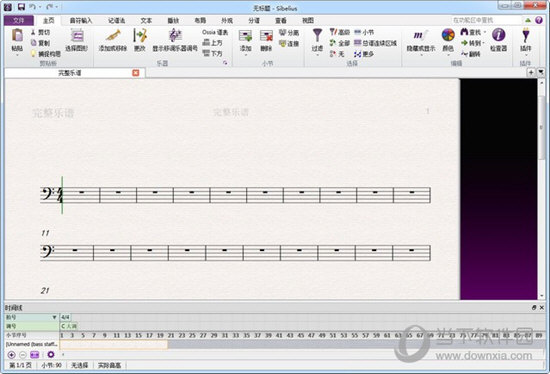
Task: Open the purple File tab
Action: (x=19, y=20)
